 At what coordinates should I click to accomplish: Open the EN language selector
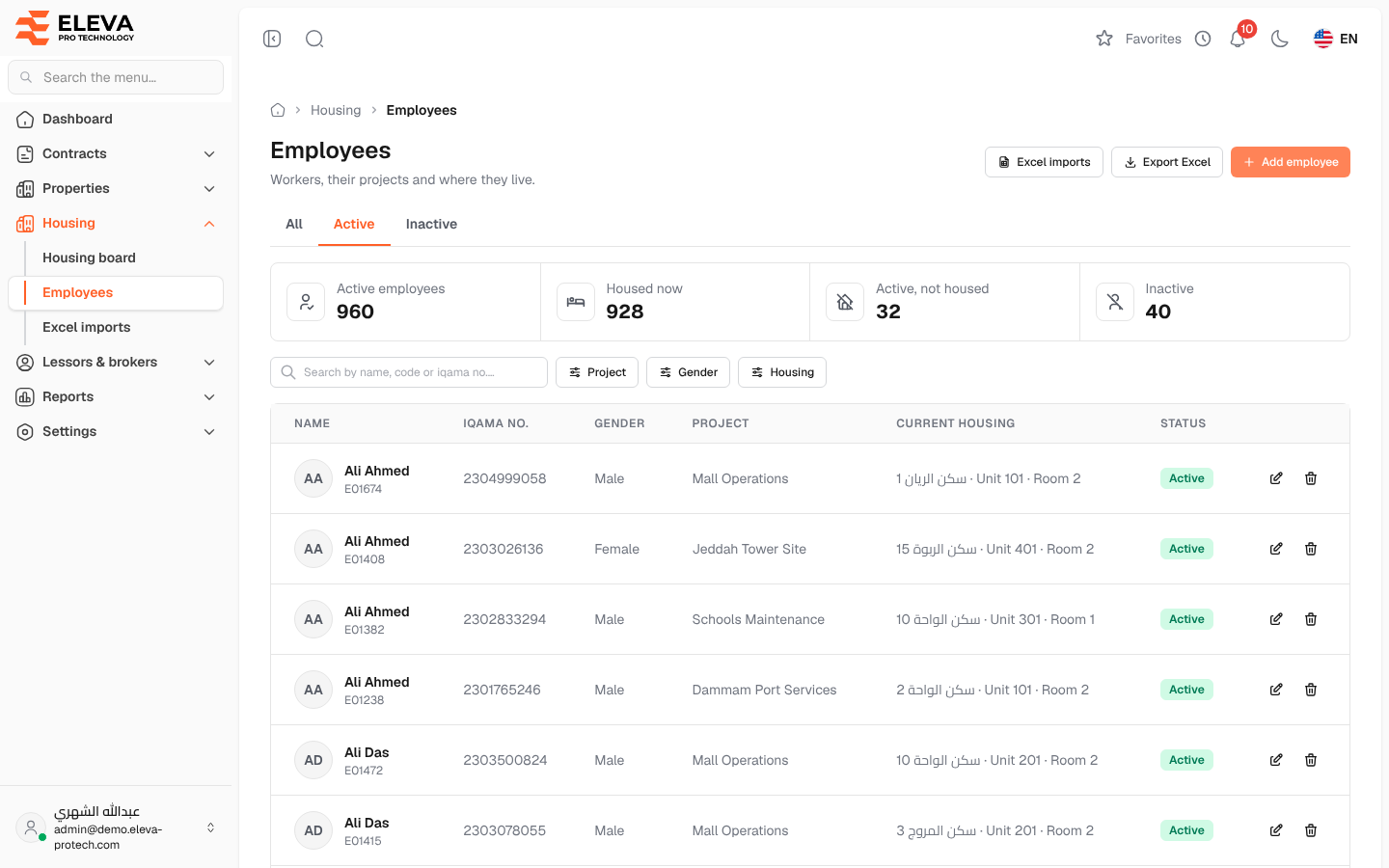tap(1336, 39)
